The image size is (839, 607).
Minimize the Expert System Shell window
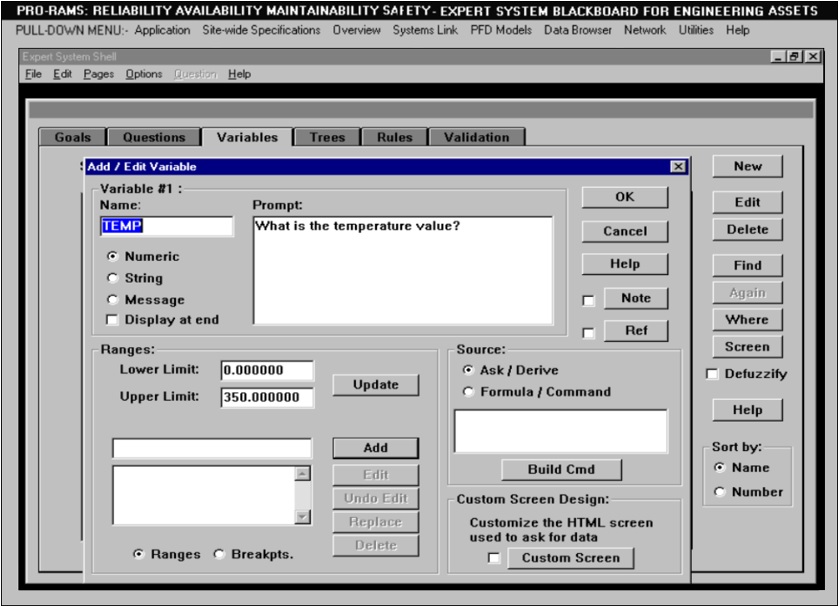click(778, 56)
